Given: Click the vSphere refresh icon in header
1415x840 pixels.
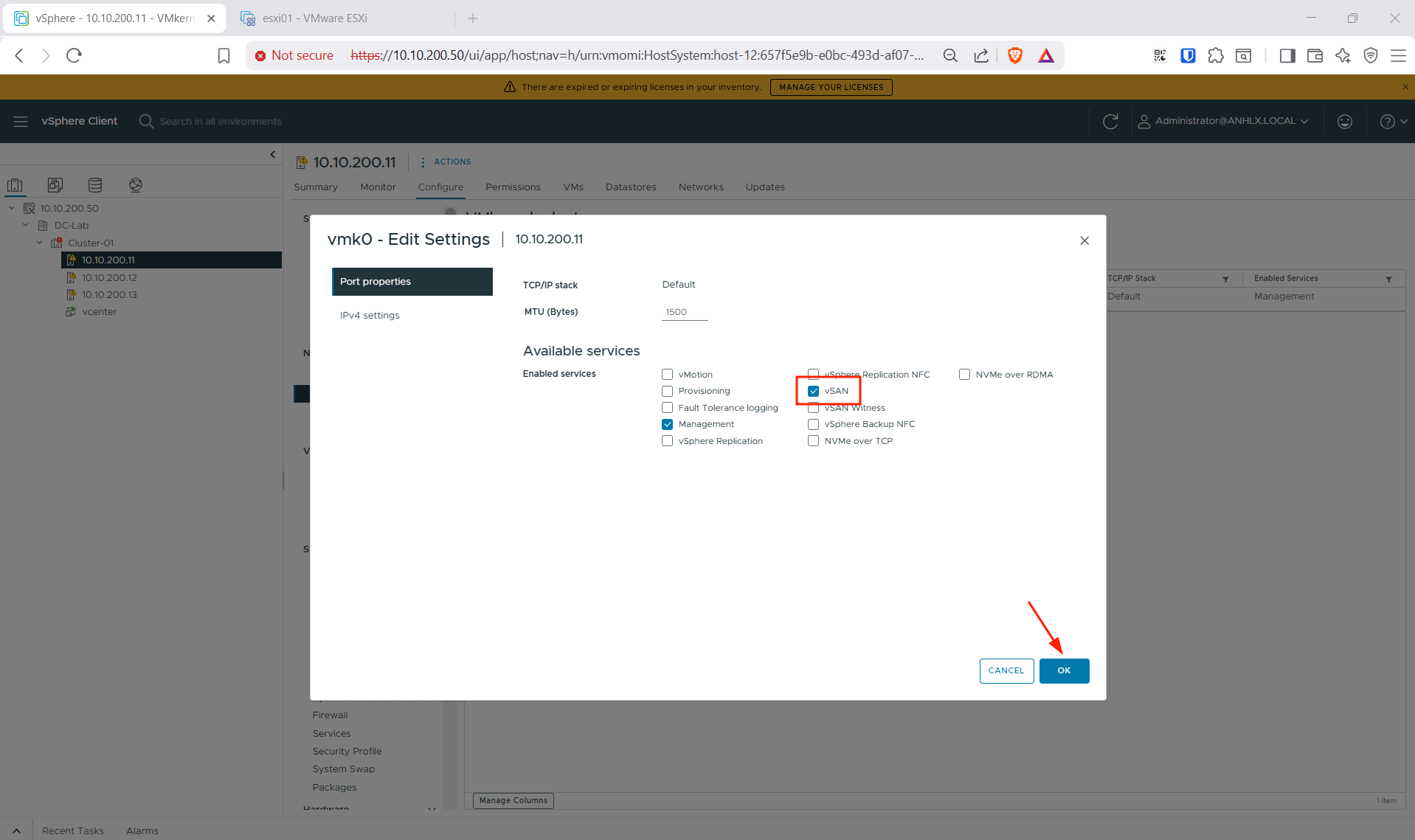Looking at the screenshot, I should (x=1110, y=121).
